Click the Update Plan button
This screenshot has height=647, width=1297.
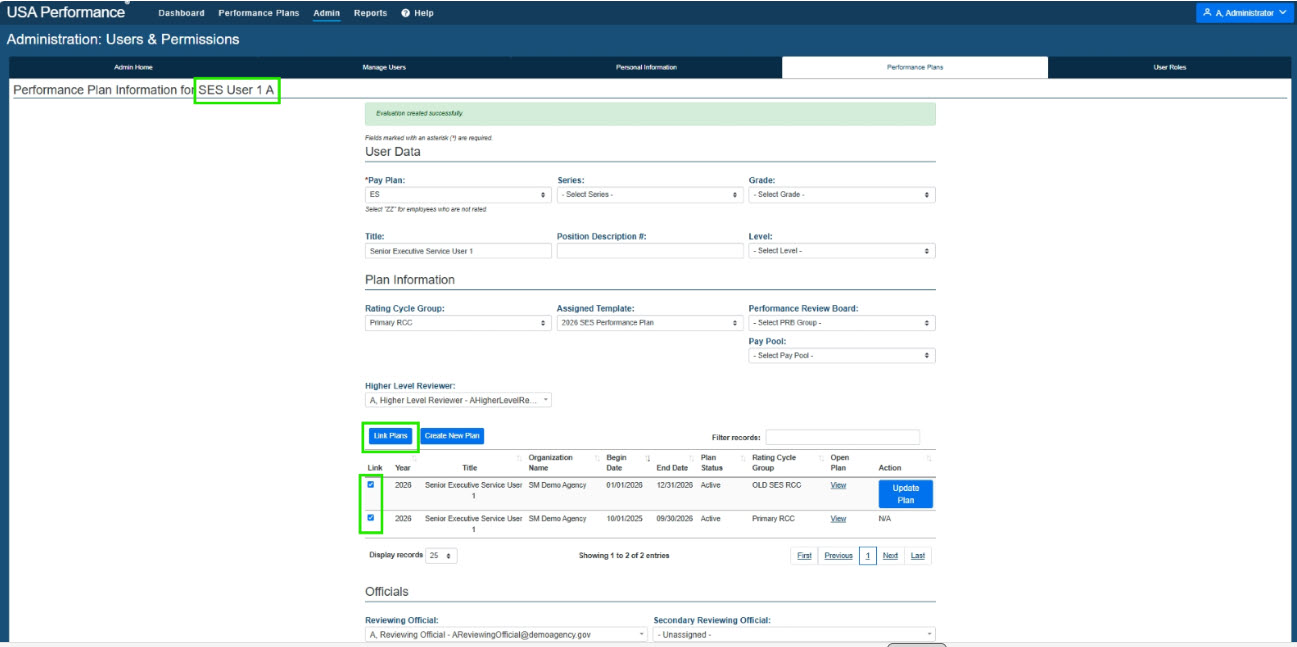click(905, 494)
